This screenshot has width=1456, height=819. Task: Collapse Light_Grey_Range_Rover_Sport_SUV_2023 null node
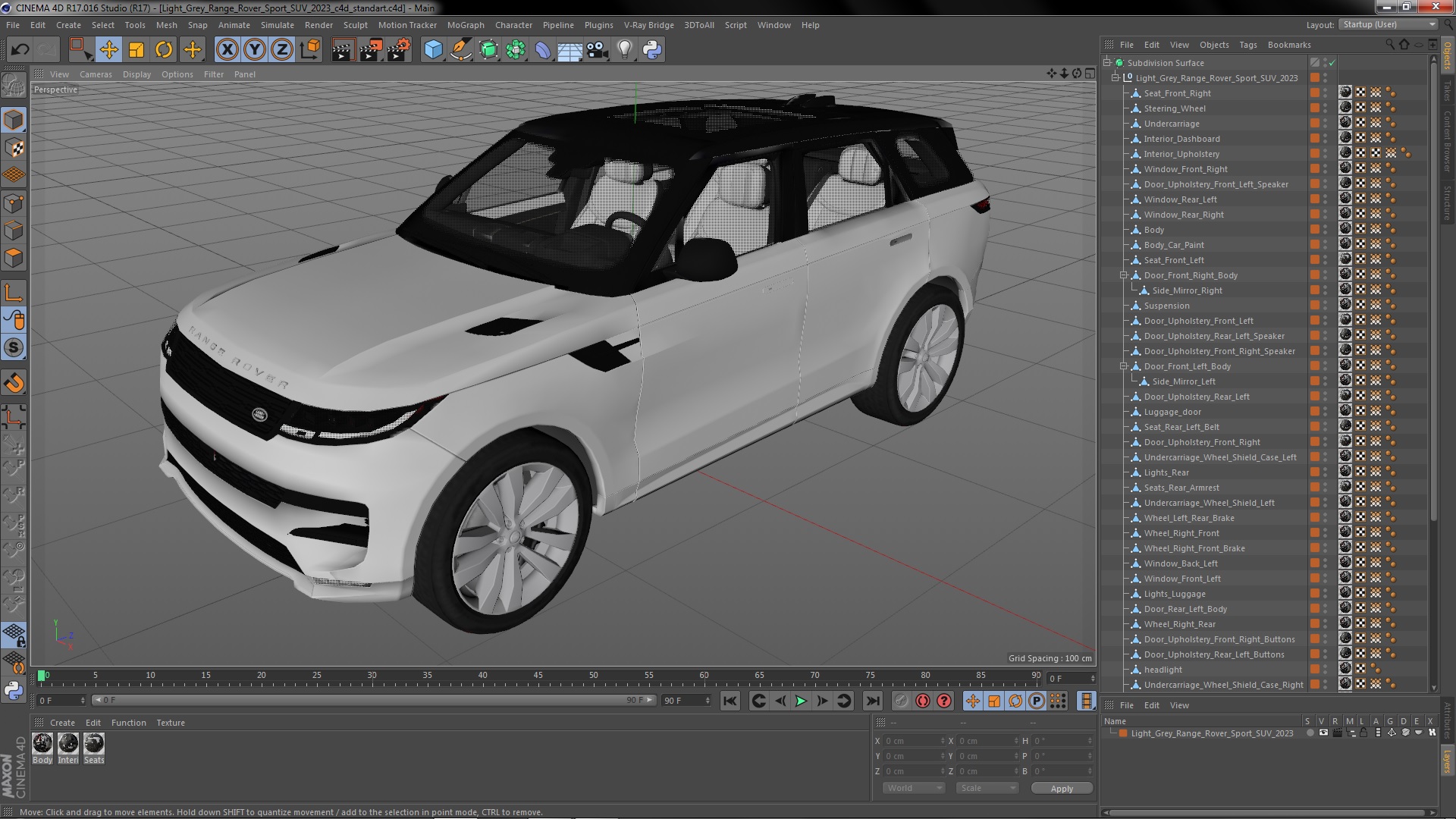tap(1116, 78)
